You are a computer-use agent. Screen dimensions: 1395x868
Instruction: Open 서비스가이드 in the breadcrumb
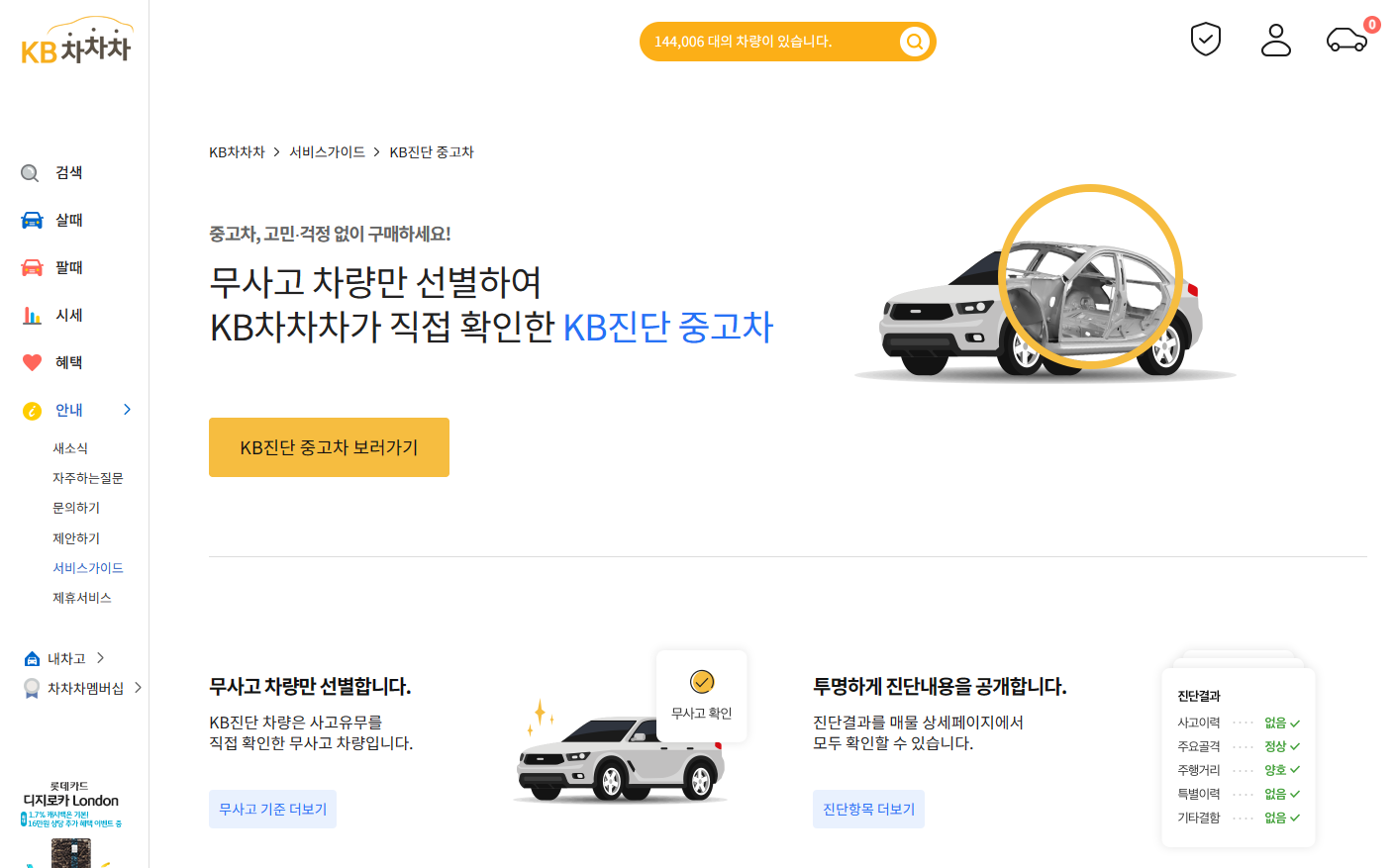point(326,151)
